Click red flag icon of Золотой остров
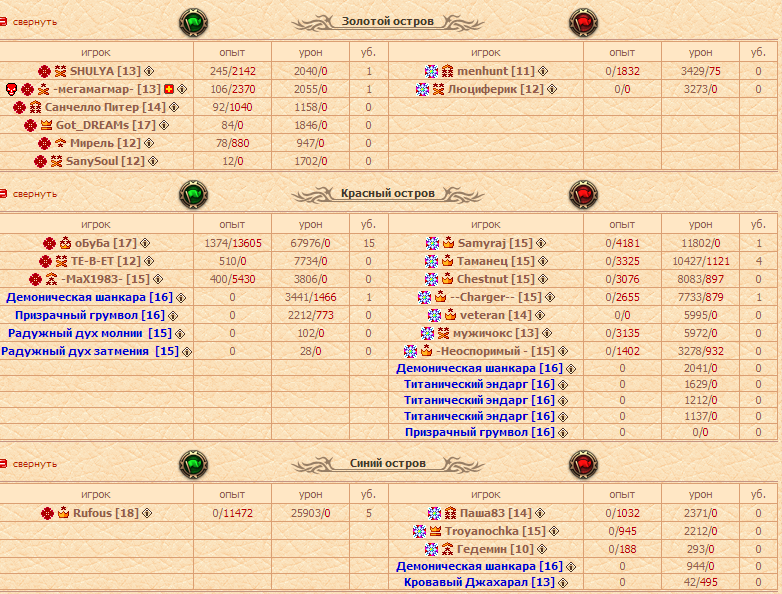The height and width of the screenshot is (594, 782). [583, 22]
